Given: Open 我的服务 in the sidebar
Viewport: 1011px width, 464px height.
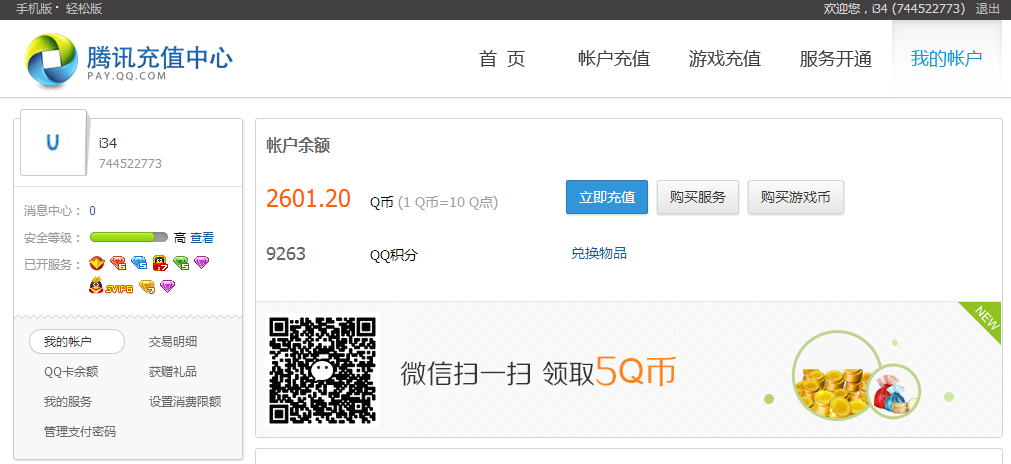Looking at the screenshot, I should 68,402.
